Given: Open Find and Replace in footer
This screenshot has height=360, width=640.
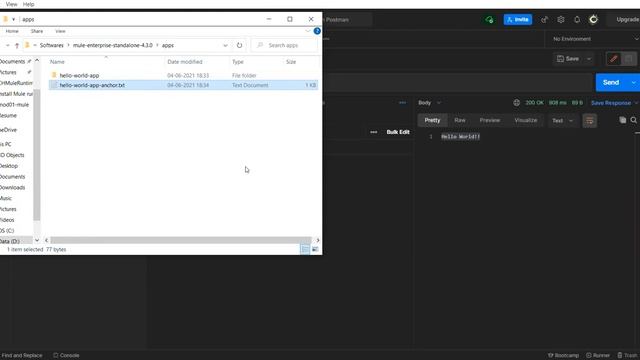Looking at the screenshot, I should pyautogui.click(x=22, y=356).
